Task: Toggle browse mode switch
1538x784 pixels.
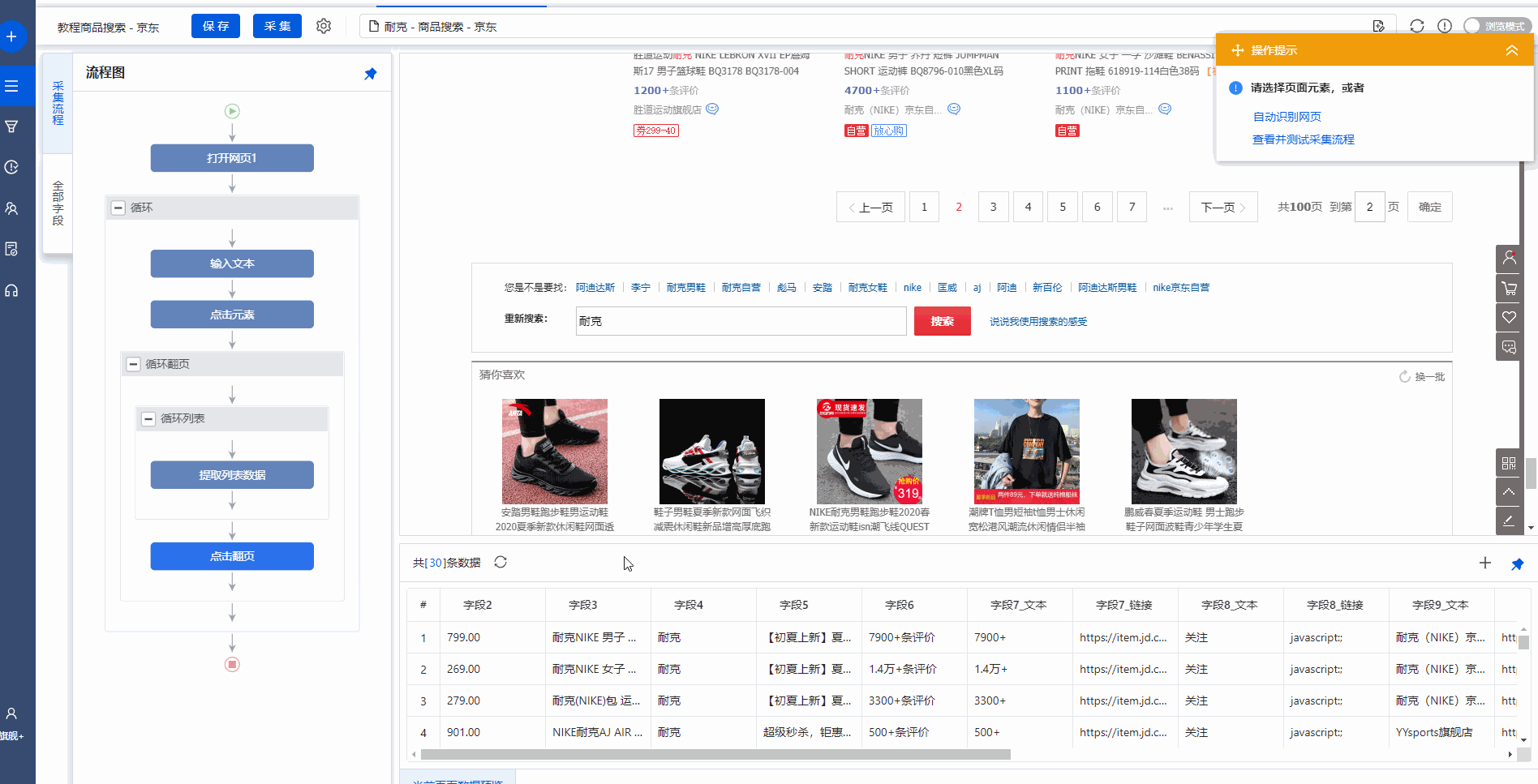Action: [x=1497, y=26]
